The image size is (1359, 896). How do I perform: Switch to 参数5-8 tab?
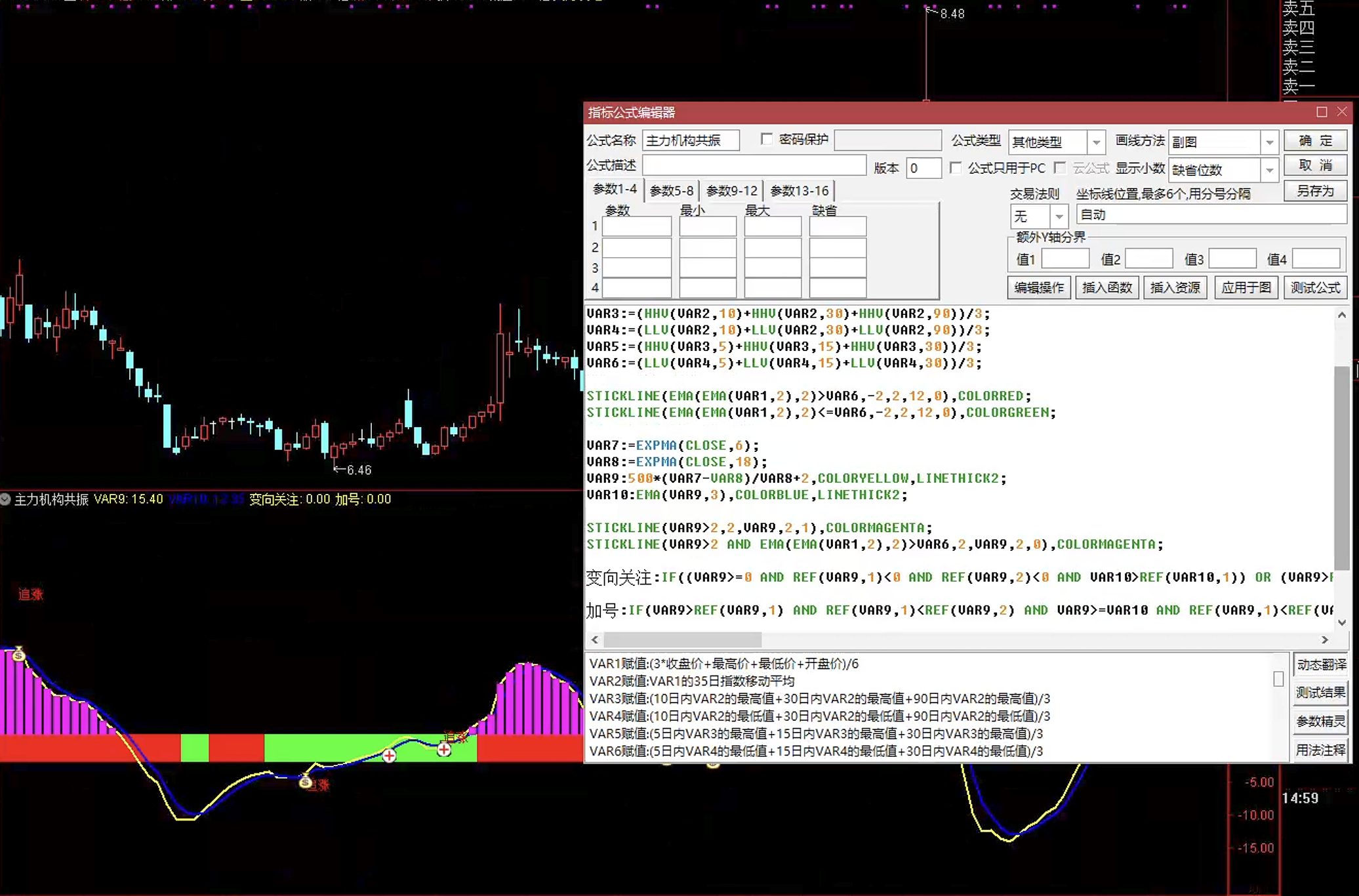[x=672, y=191]
